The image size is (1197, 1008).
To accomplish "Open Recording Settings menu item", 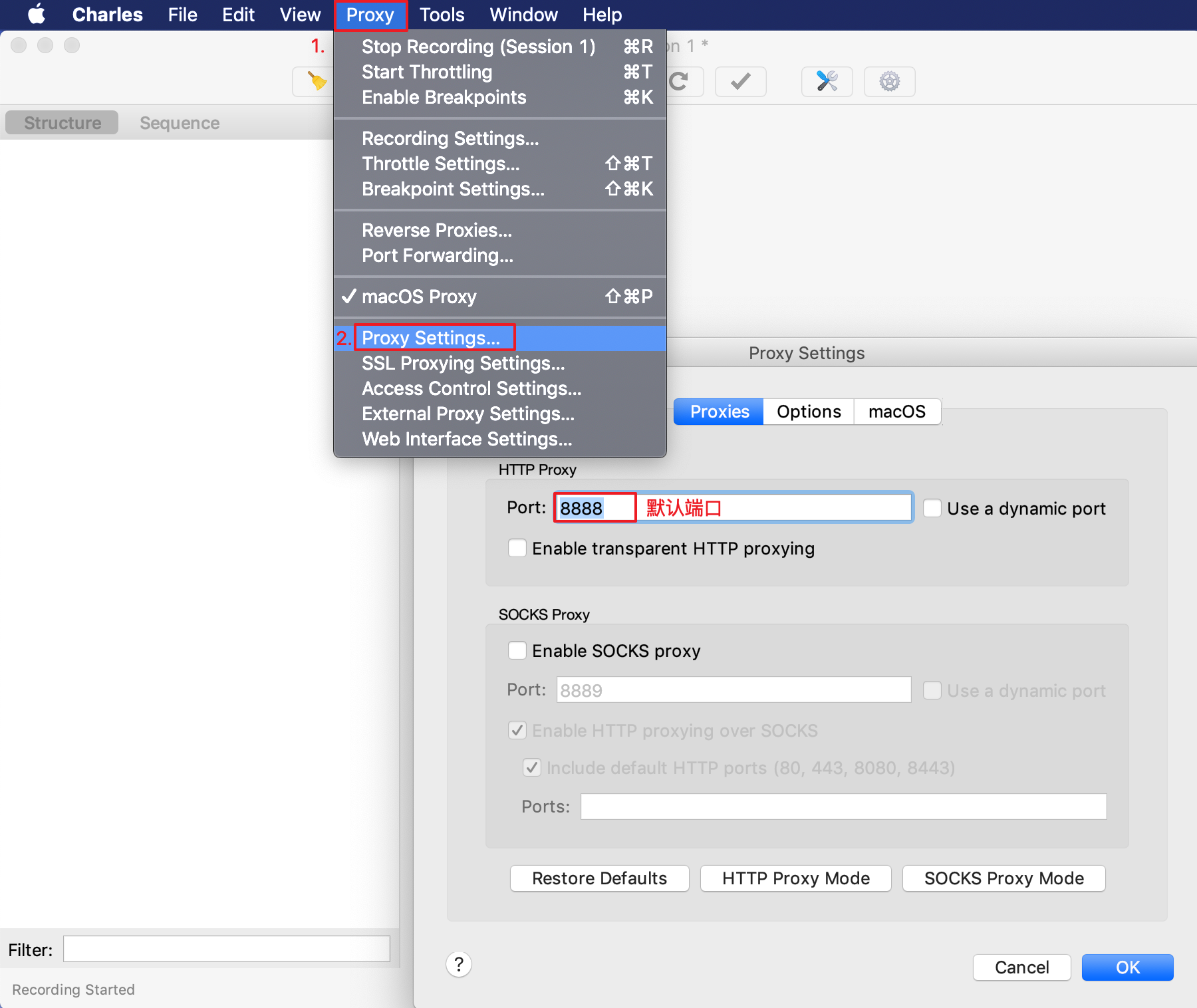I will pos(500,138).
